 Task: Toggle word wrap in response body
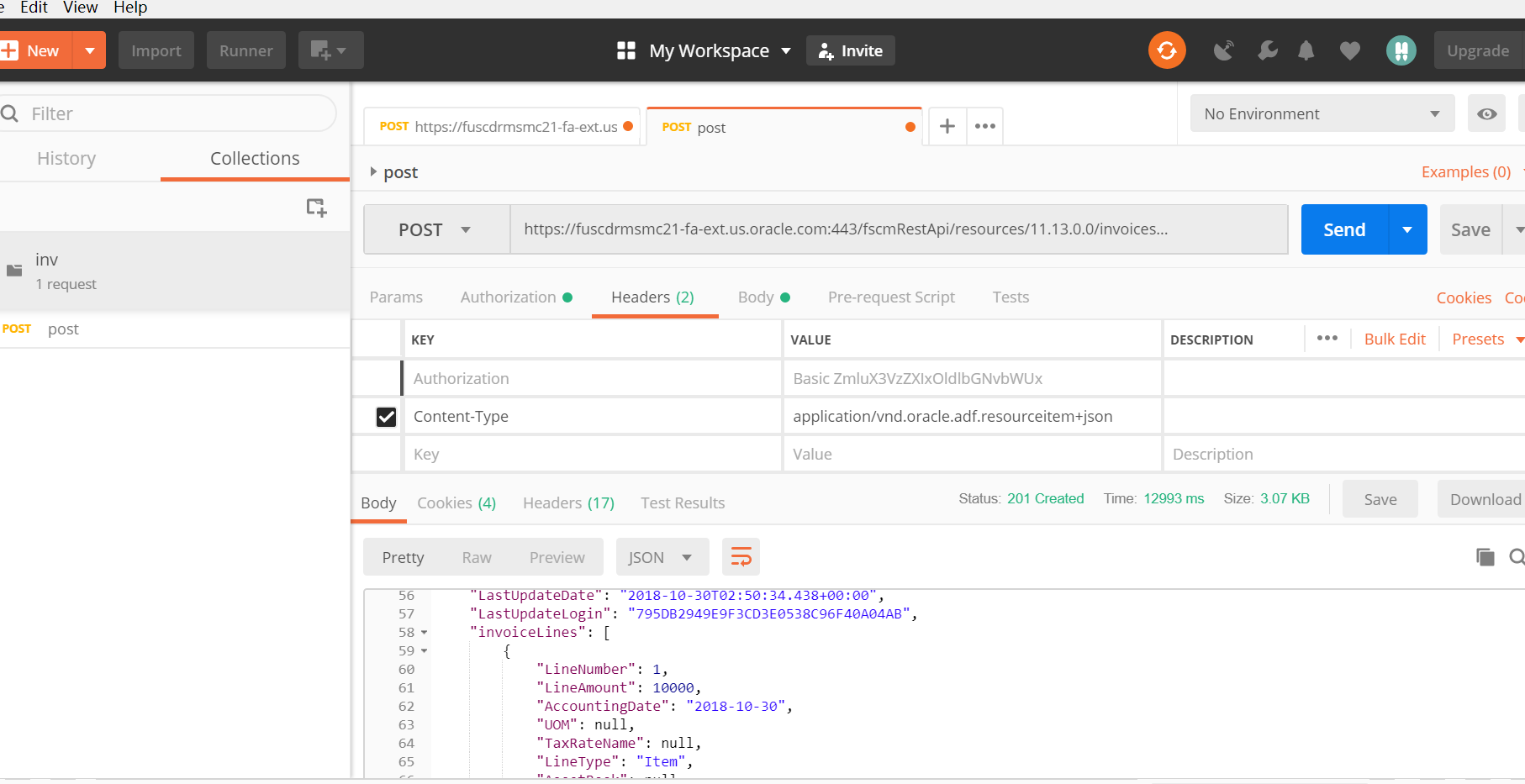point(741,557)
